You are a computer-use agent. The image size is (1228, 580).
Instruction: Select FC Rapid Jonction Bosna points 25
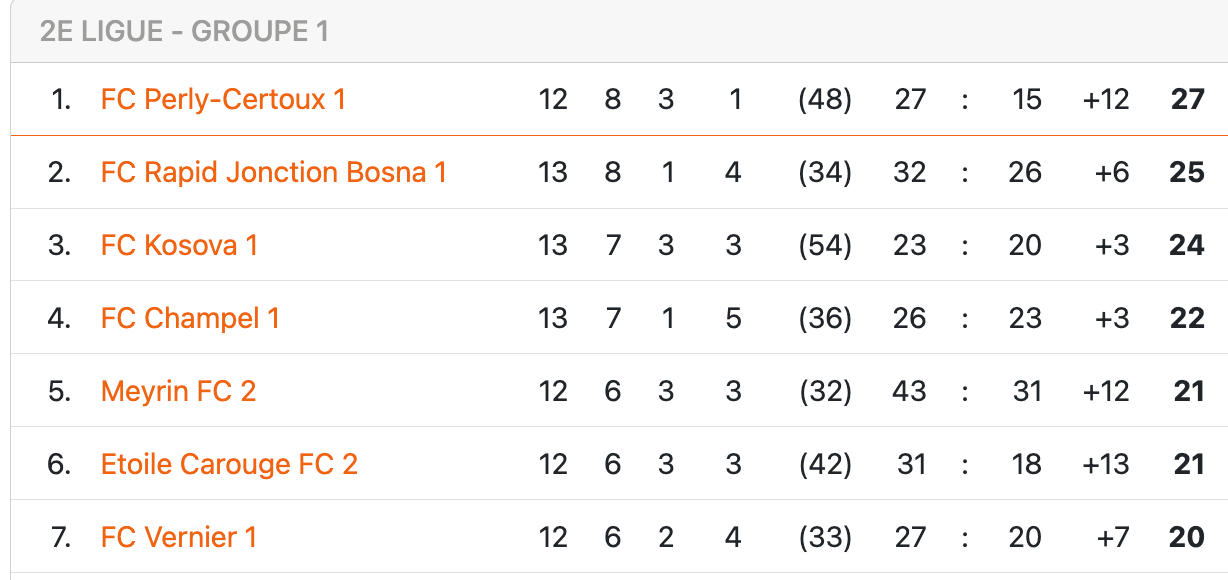pyautogui.click(x=1187, y=172)
